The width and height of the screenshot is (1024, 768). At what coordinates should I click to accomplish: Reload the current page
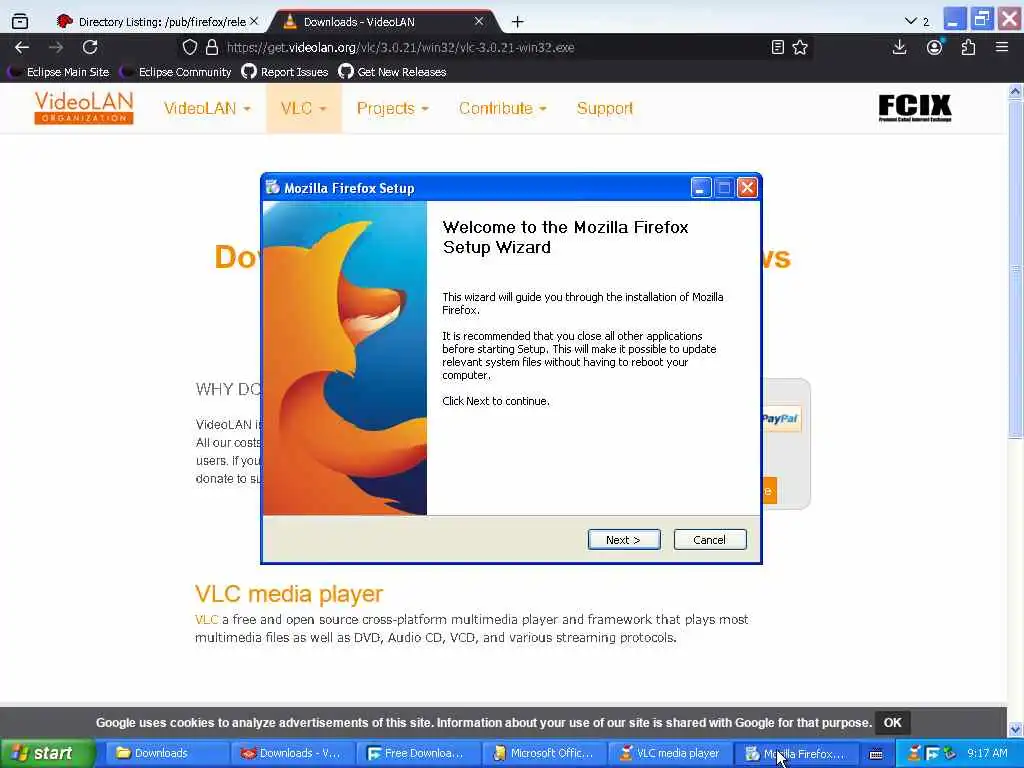tap(90, 47)
